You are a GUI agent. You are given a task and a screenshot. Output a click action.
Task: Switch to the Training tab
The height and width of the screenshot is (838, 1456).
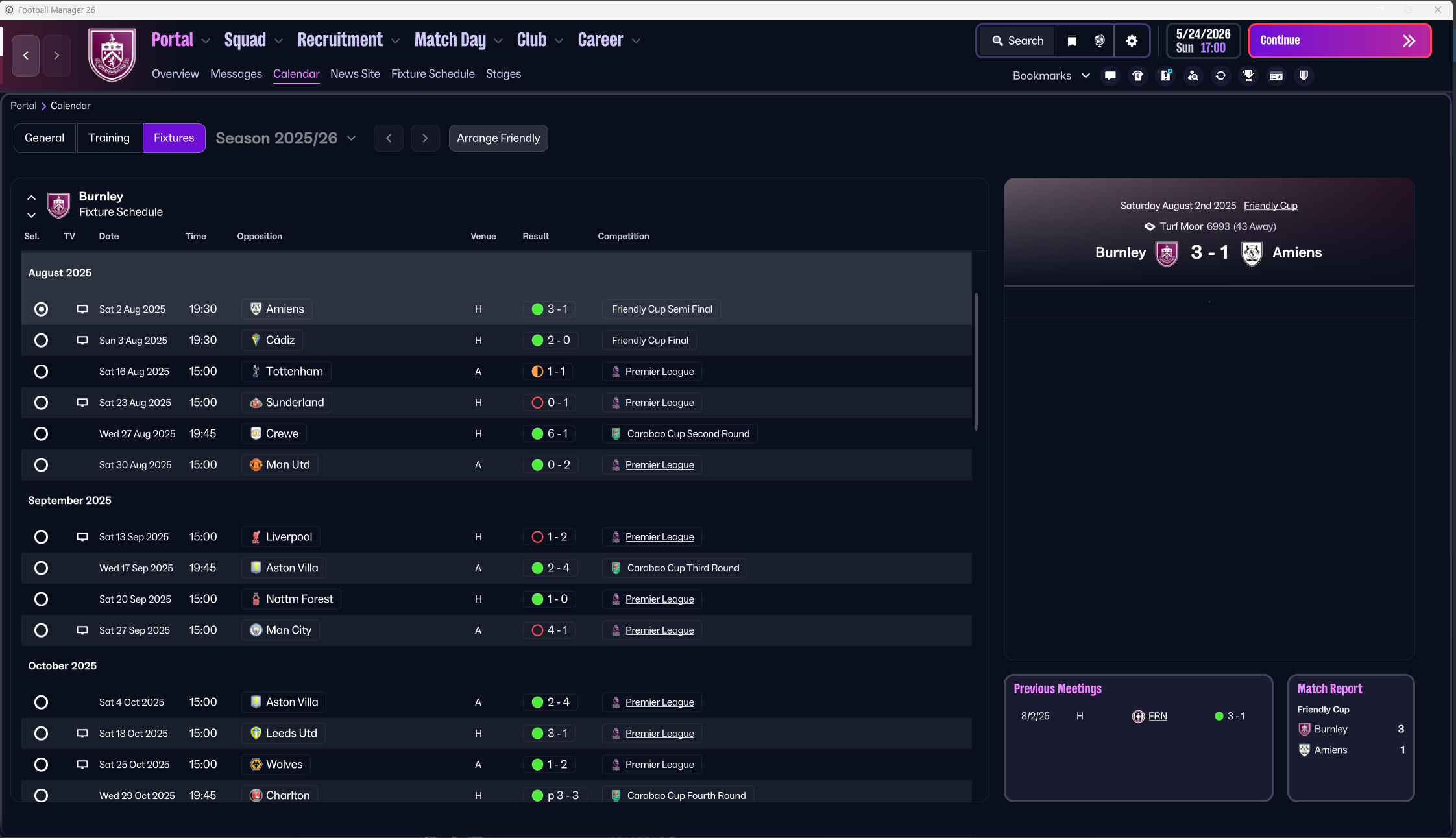pyautogui.click(x=109, y=138)
